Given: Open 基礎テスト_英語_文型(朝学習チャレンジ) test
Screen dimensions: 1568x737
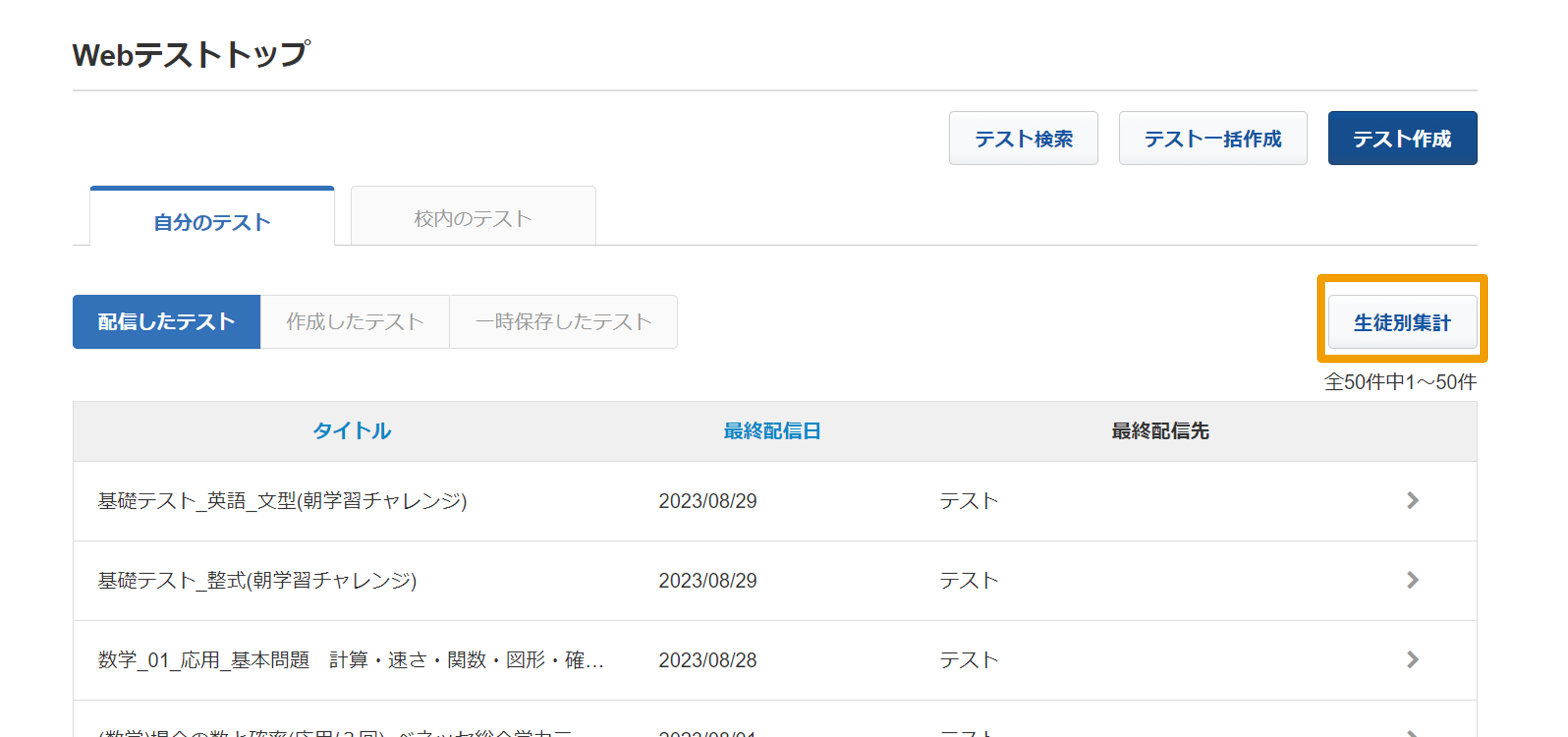Looking at the screenshot, I should 282,501.
